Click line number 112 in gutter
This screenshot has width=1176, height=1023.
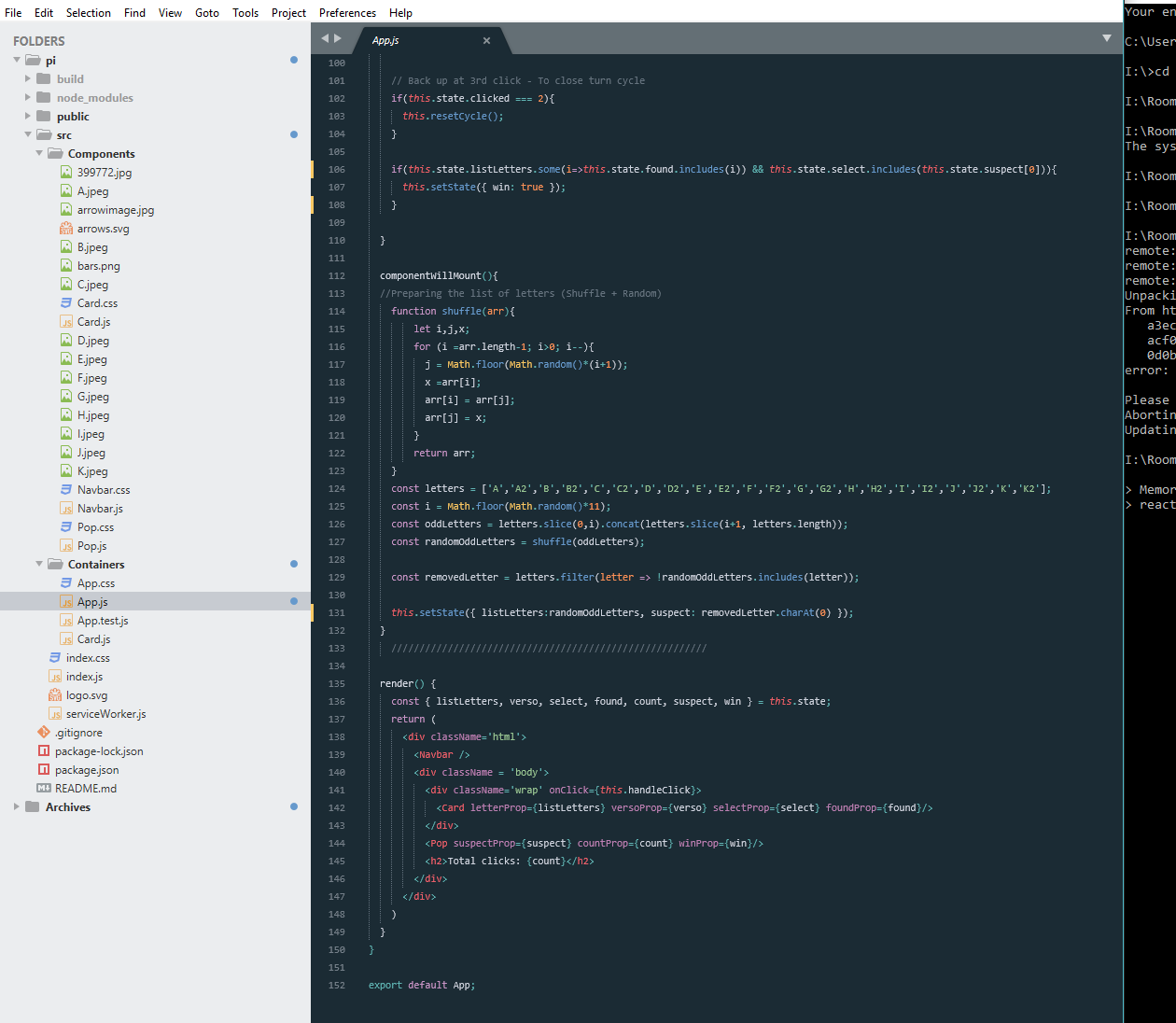pyautogui.click(x=336, y=275)
